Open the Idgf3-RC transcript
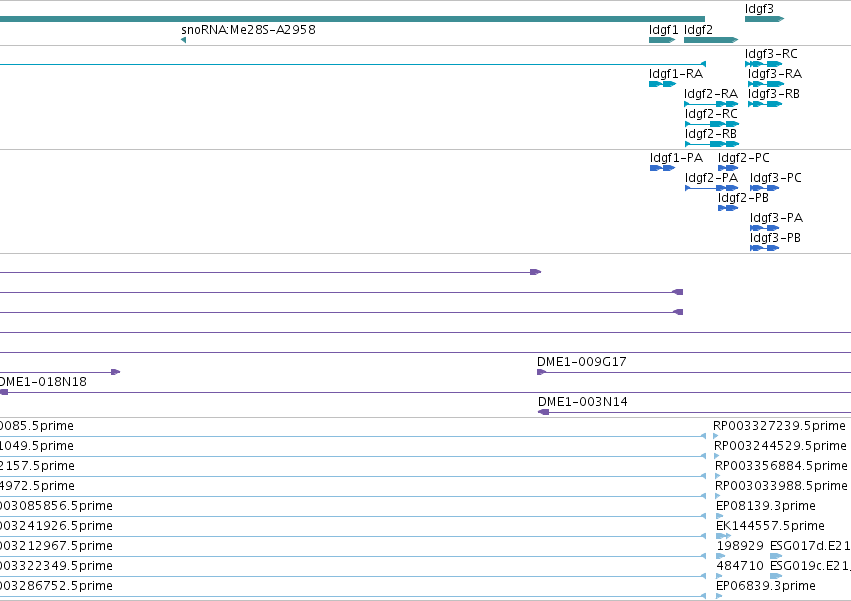The height and width of the screenshot is (601, 851). [x=764, y=64]
